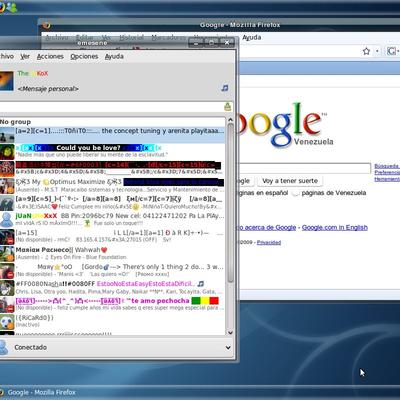The image size is (400, 400).
Task: Open the Ayuda menu in Firefox
Action: (x=252, y=37)
